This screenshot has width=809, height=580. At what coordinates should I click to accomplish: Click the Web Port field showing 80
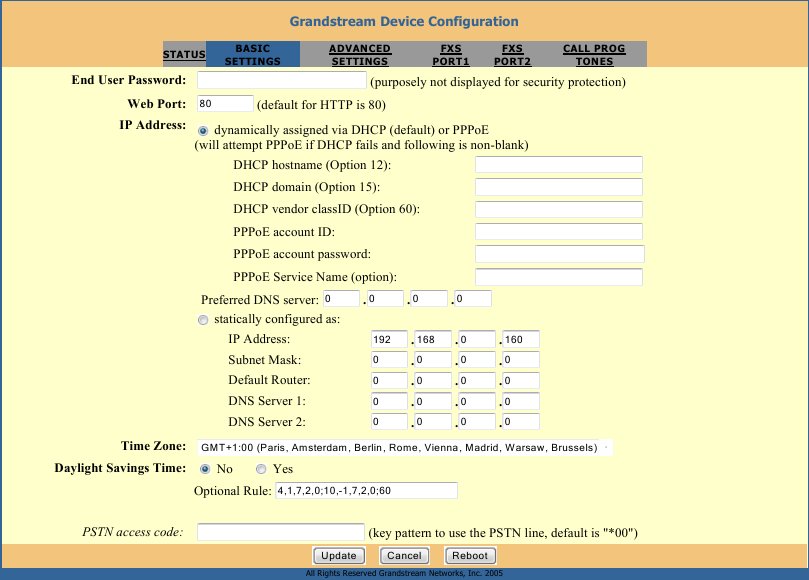pos(225,103)
